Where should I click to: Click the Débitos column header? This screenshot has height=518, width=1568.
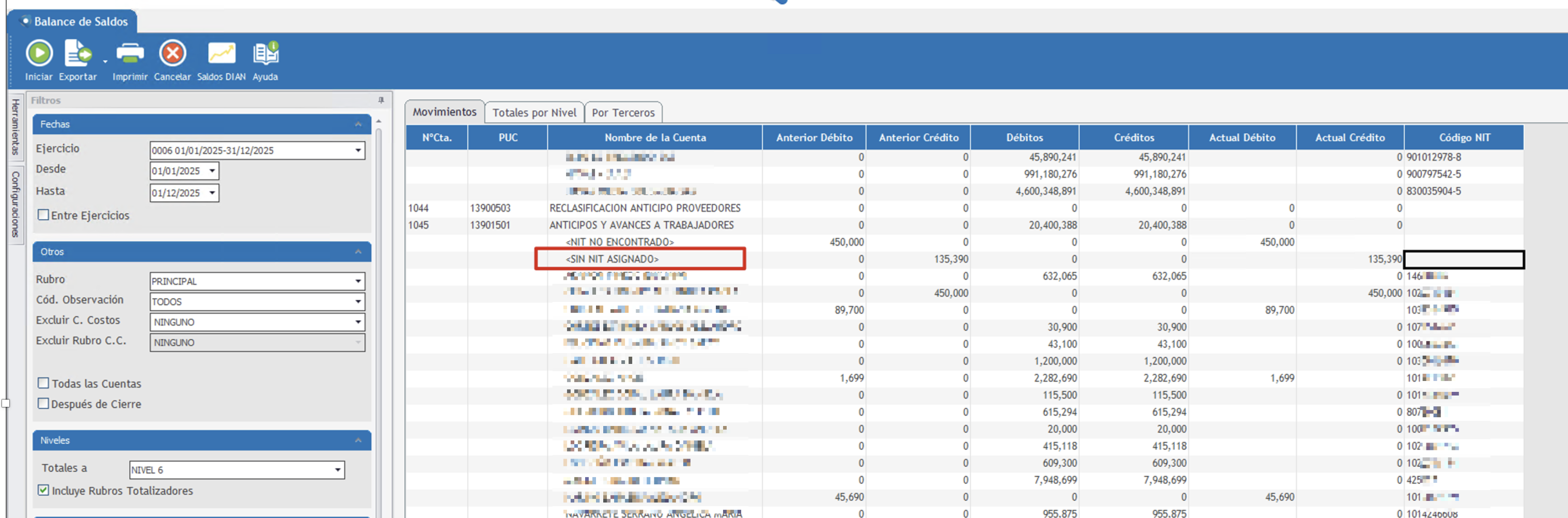1025,138
